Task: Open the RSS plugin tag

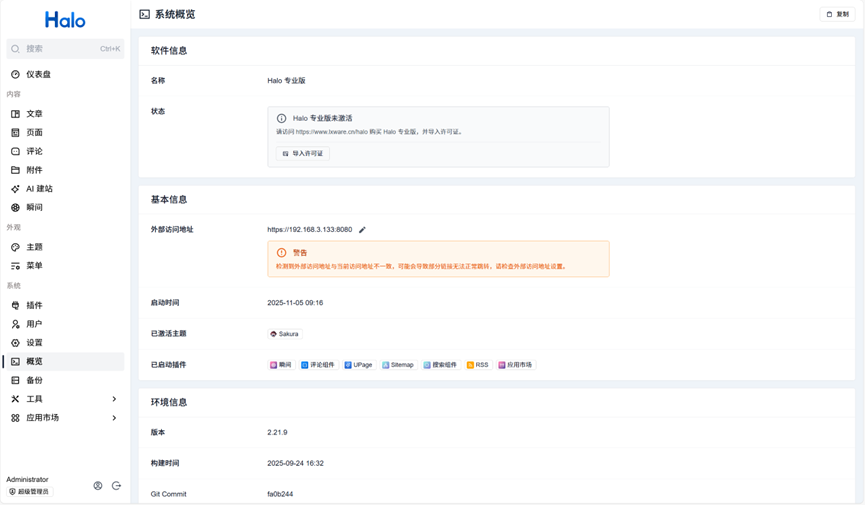Action: [478, 365]
